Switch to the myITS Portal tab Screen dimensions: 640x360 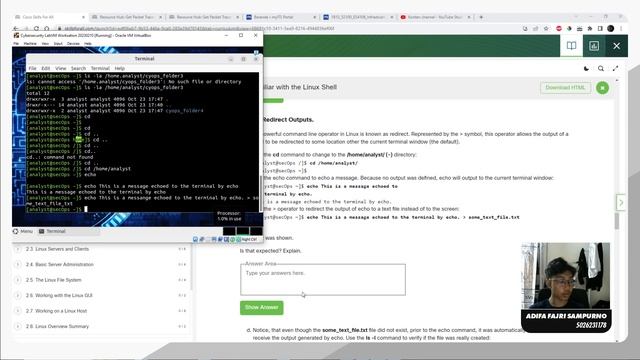281,17
